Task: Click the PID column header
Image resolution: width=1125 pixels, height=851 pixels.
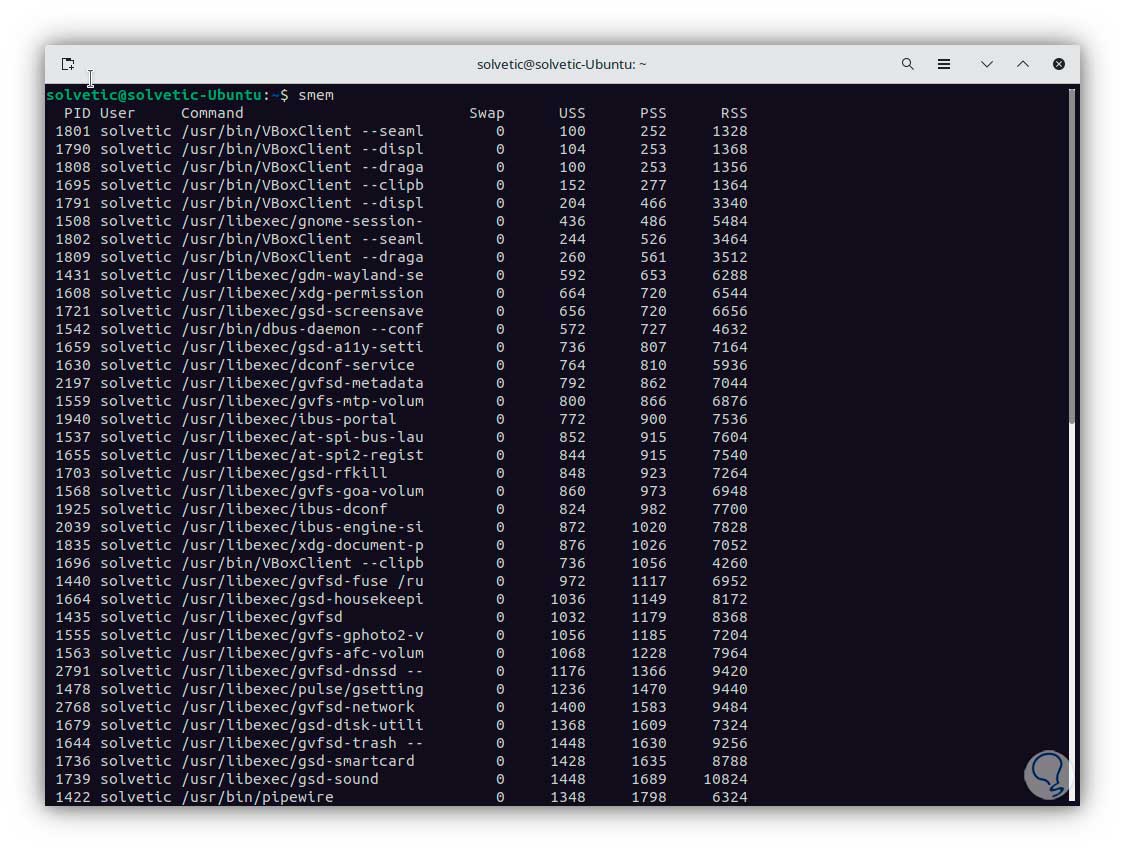Action: click(x=77, y=113)
